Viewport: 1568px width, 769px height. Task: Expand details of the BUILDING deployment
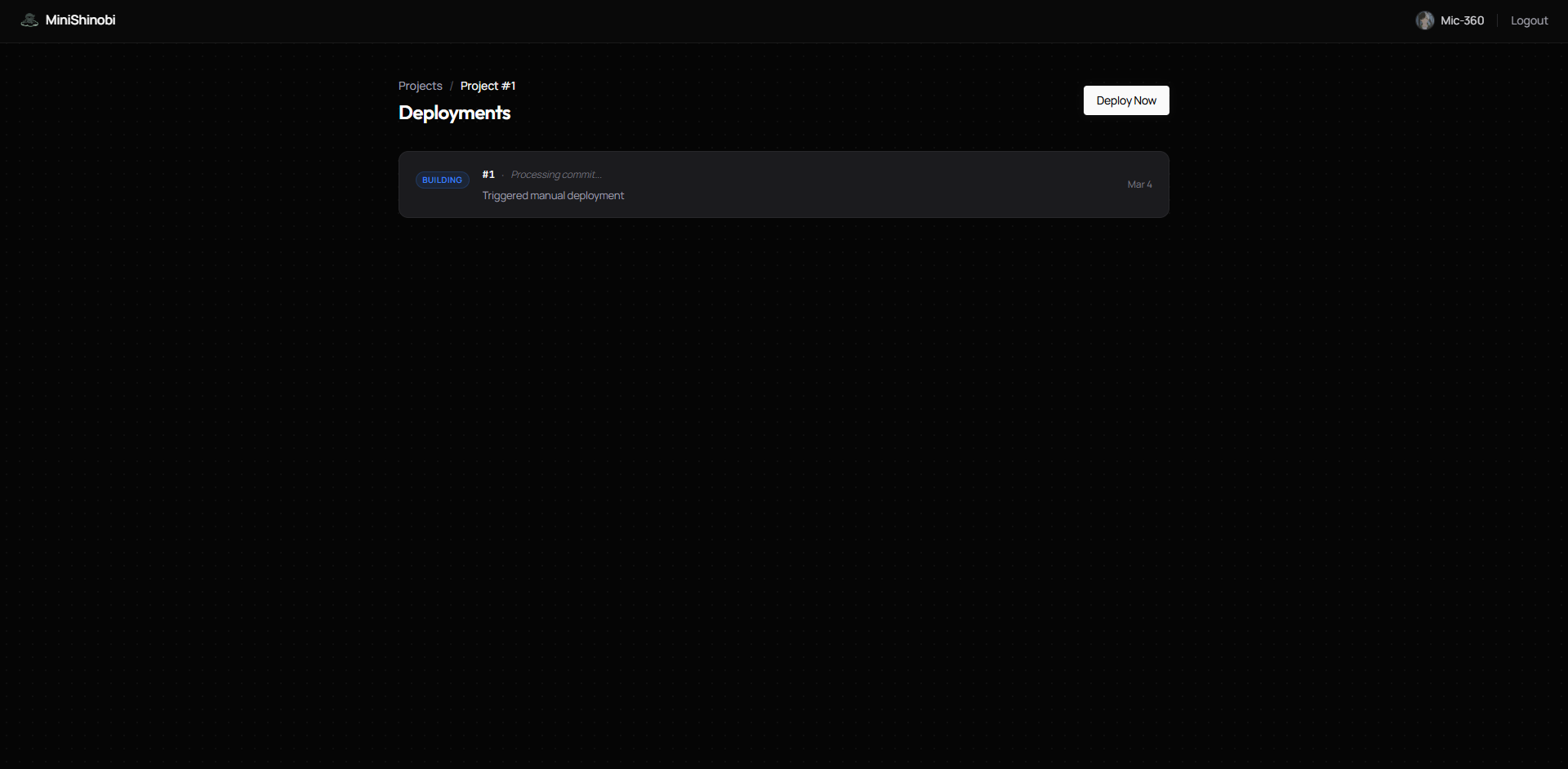pos(784,184)
